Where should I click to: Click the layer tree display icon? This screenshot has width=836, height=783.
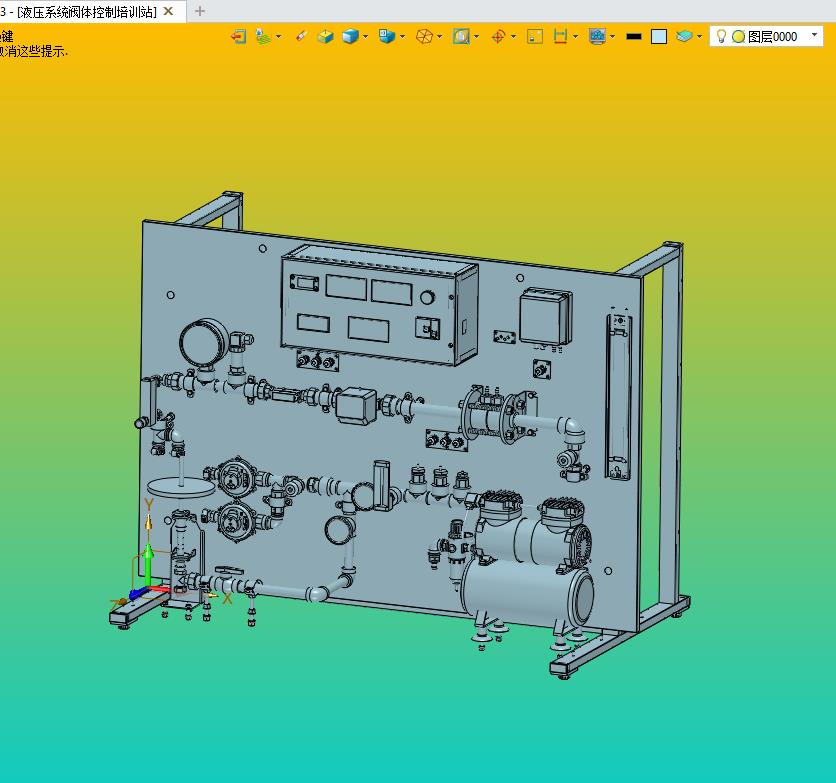pyautogui.click(x=263, y=36)
